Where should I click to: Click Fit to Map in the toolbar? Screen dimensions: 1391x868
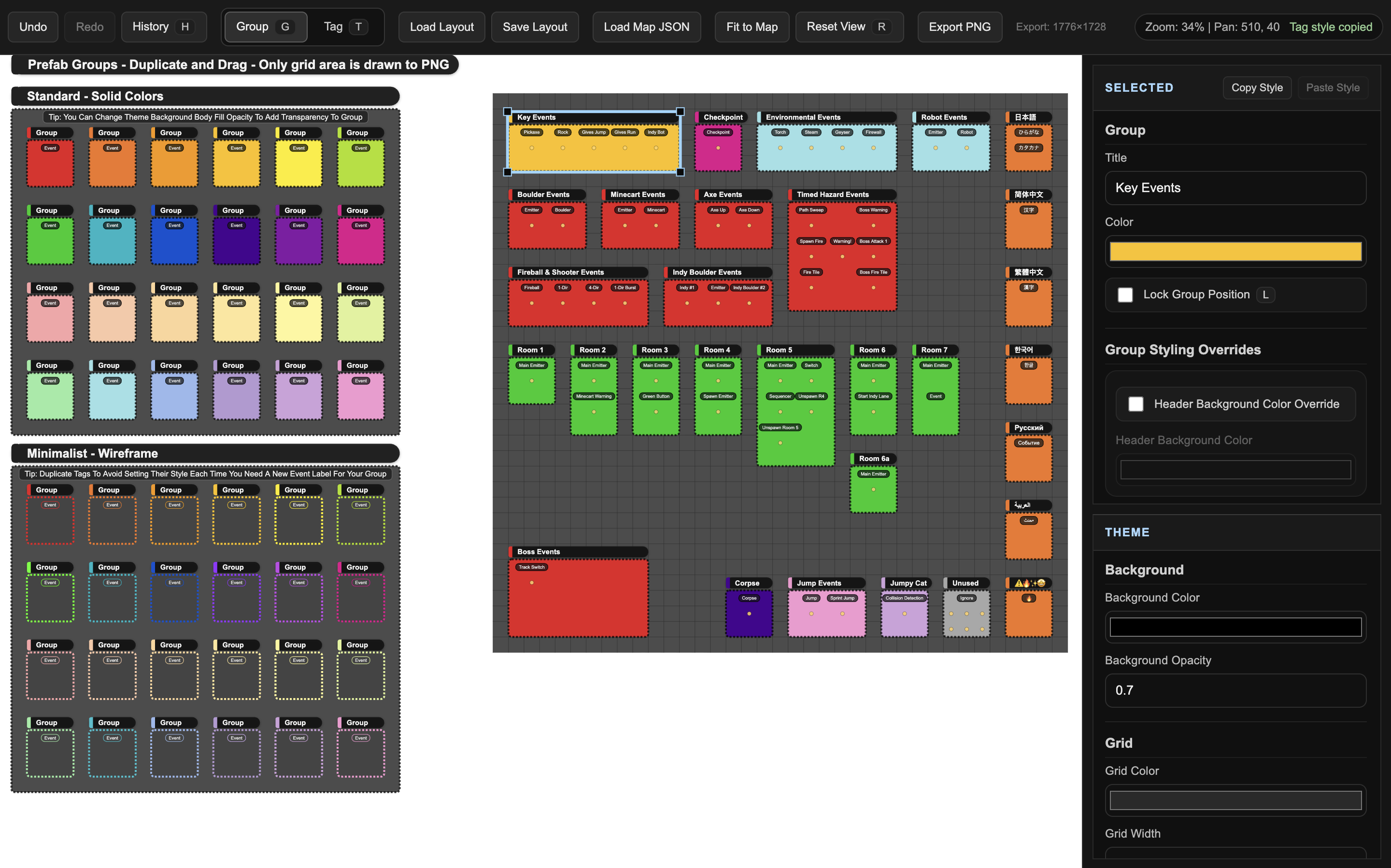click(751, 27)
